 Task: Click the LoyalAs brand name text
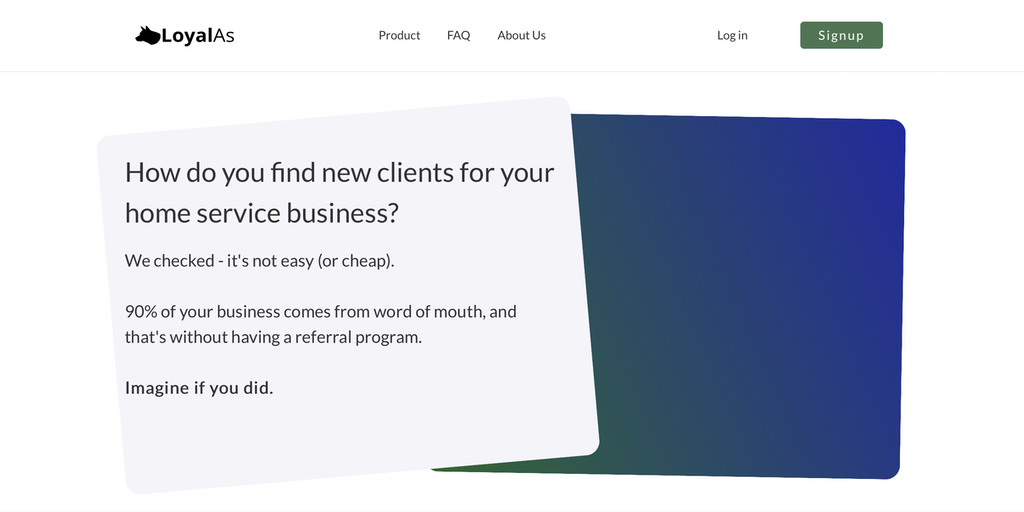point(198,36)
